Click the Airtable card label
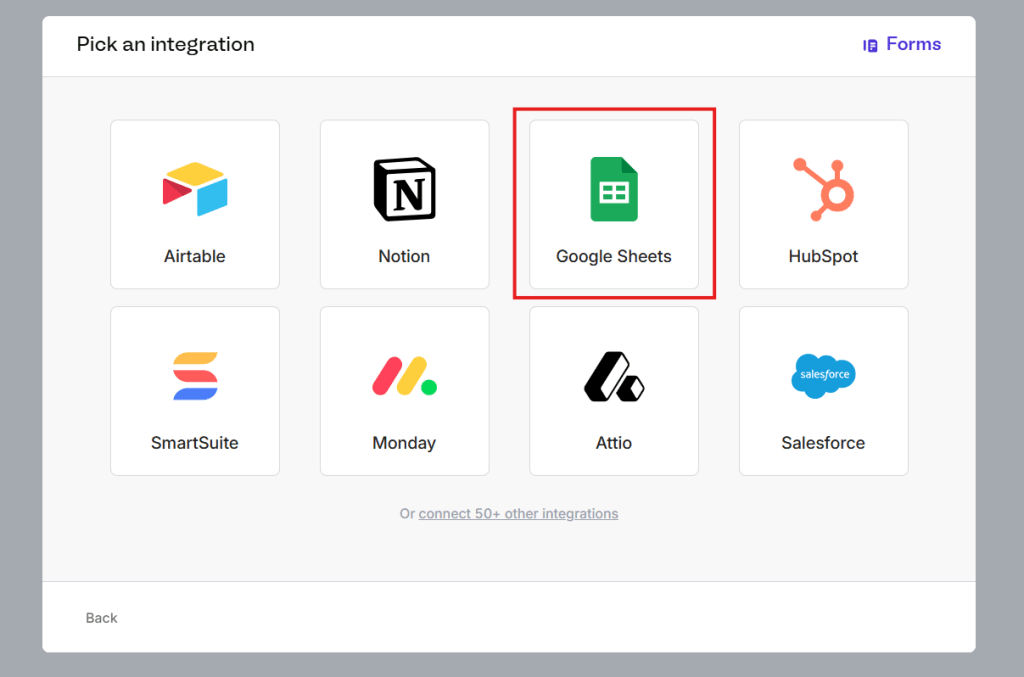This screenshot has width=1024, height=677. click(195, 256)
